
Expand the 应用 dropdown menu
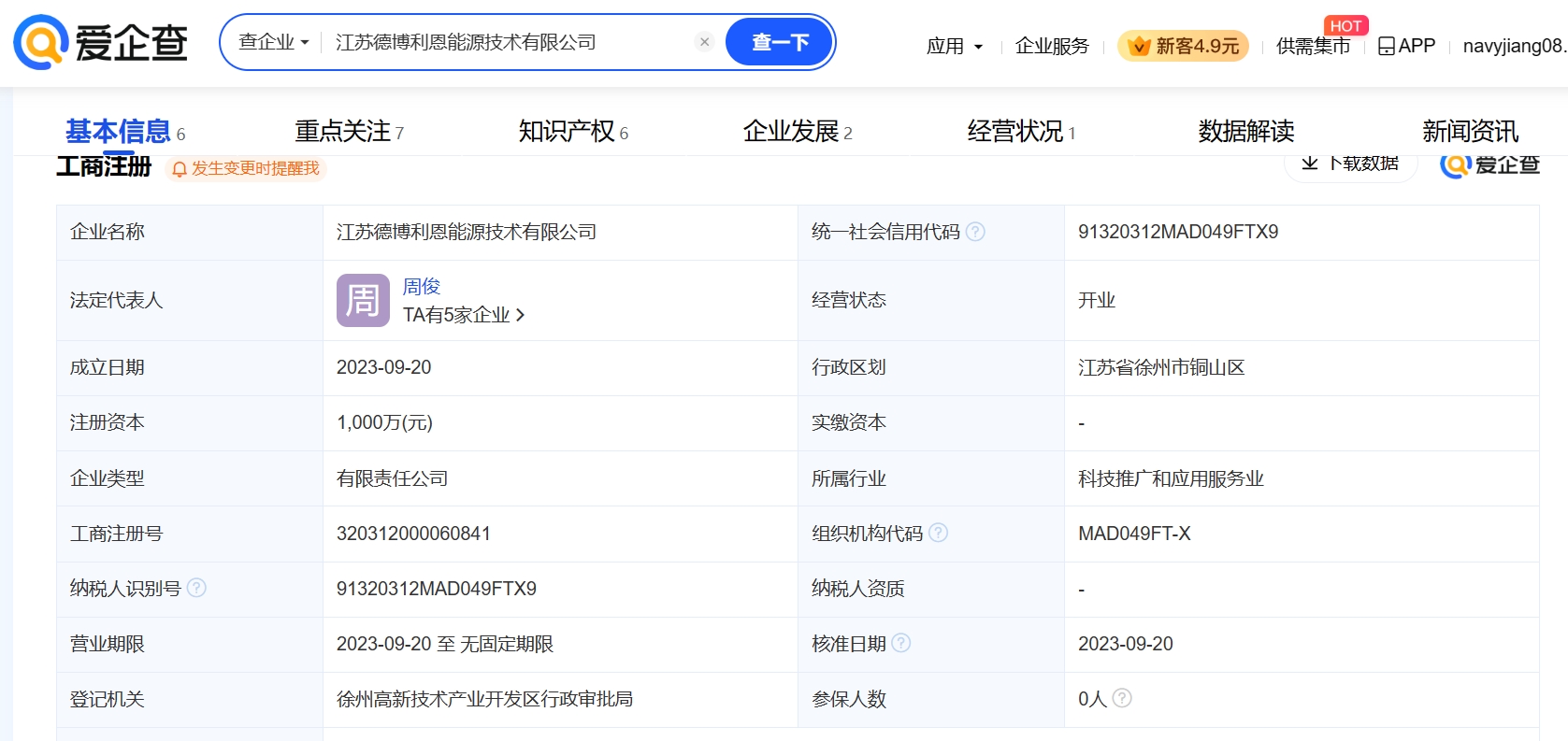click(x=955, y=46)
